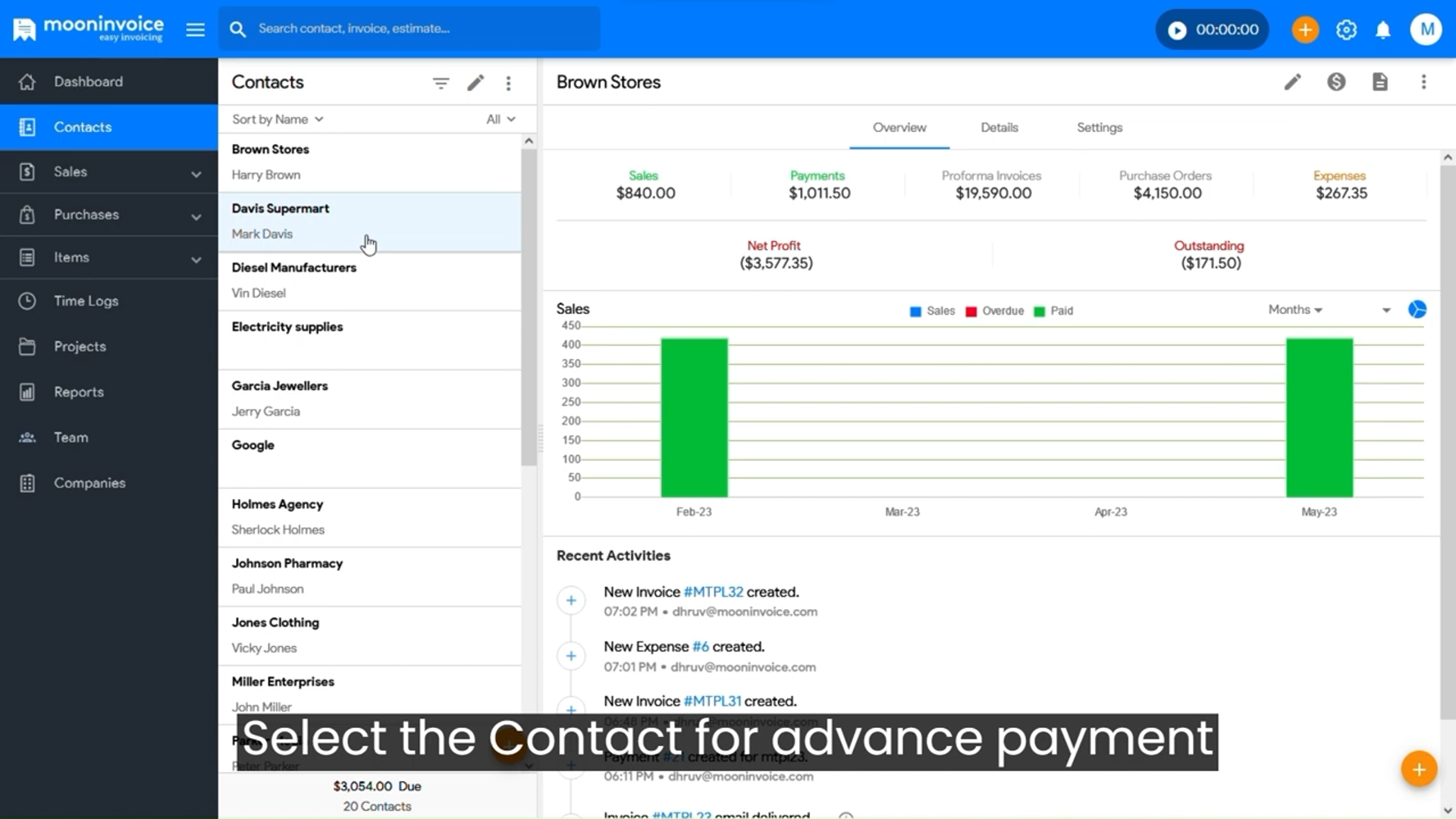Open notifications via the bell icon
1456x819 pixels.
pyautogui.click(x=1382, y=30)
